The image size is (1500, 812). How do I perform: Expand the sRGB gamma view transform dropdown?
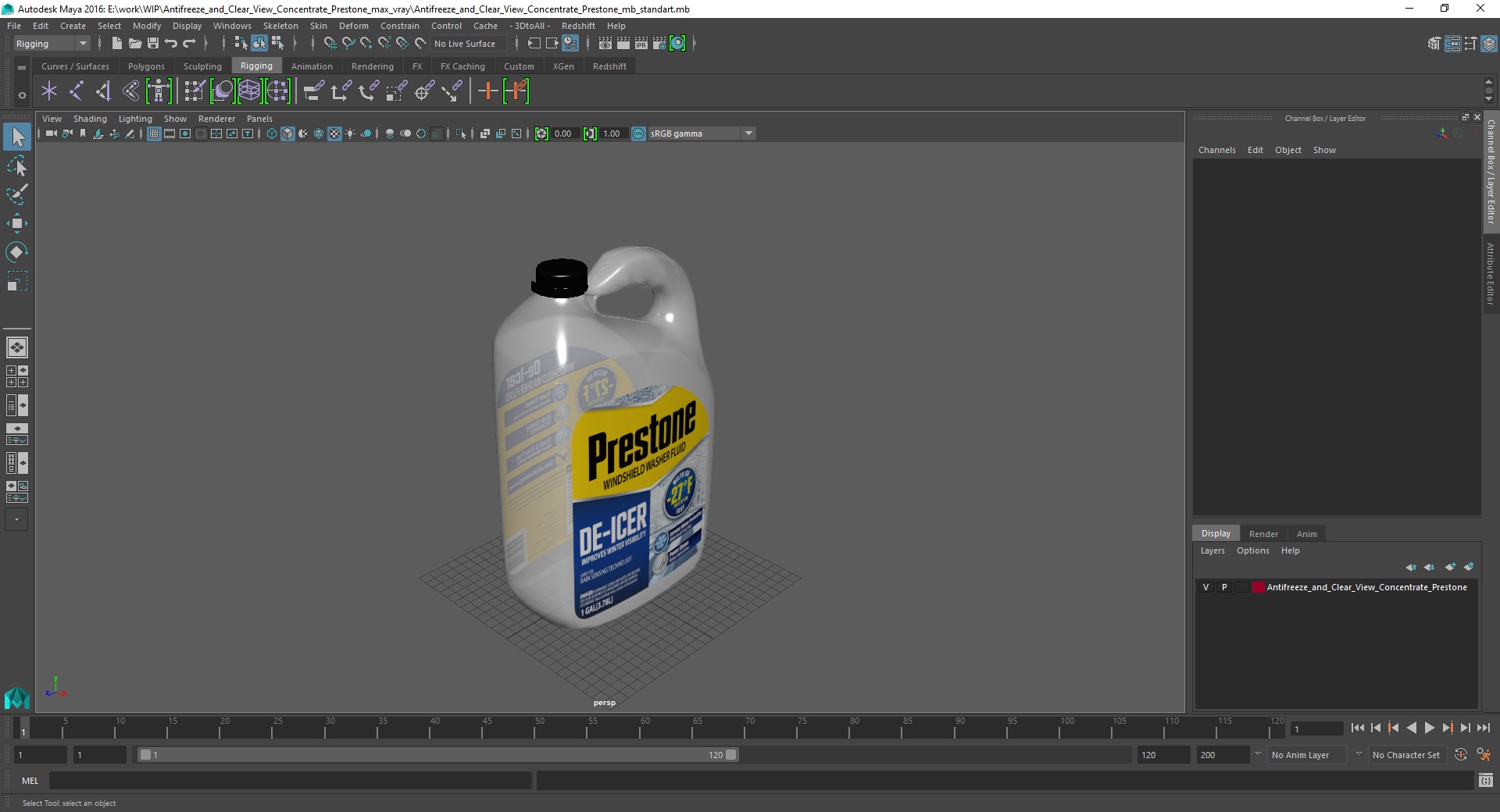click(748, 134)
